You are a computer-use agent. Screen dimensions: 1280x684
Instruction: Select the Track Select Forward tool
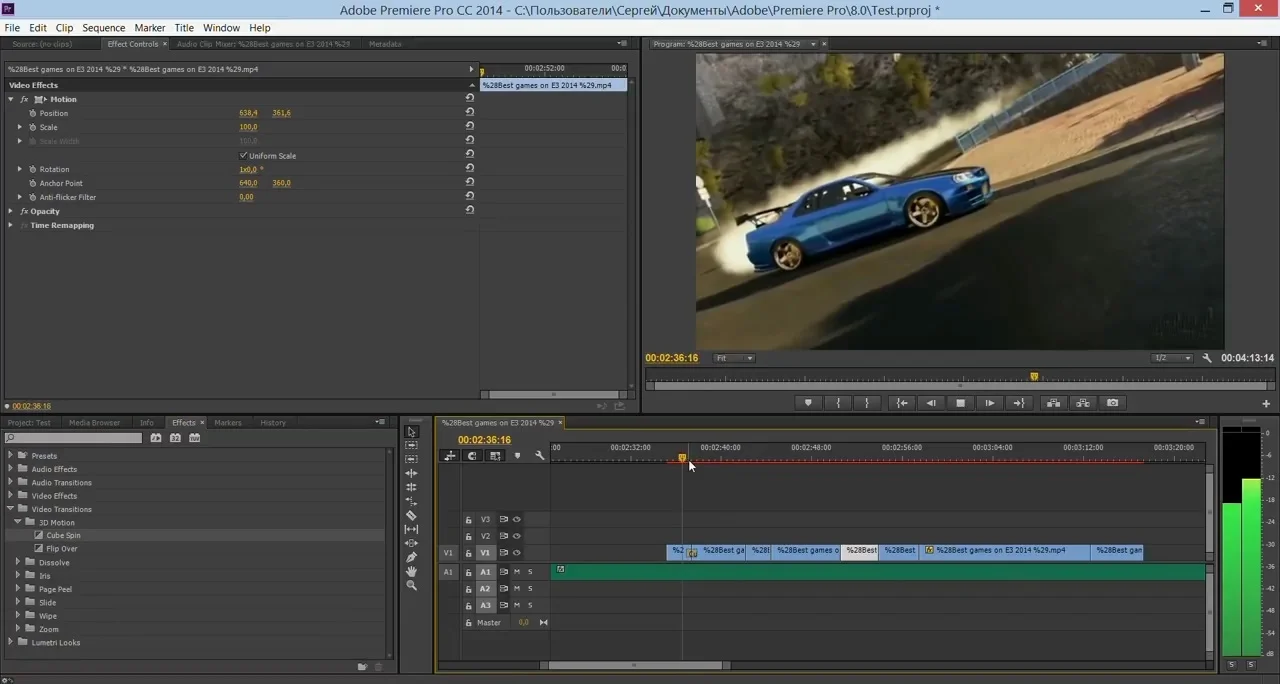pyautogui.click(x=411, y=445)
